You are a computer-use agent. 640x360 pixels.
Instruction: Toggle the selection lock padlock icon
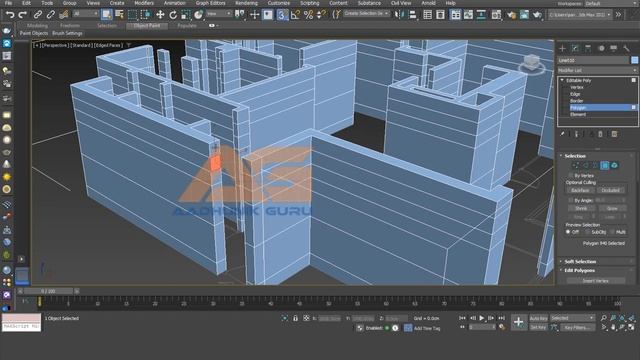pyautogui.click(x=295, y=318)
